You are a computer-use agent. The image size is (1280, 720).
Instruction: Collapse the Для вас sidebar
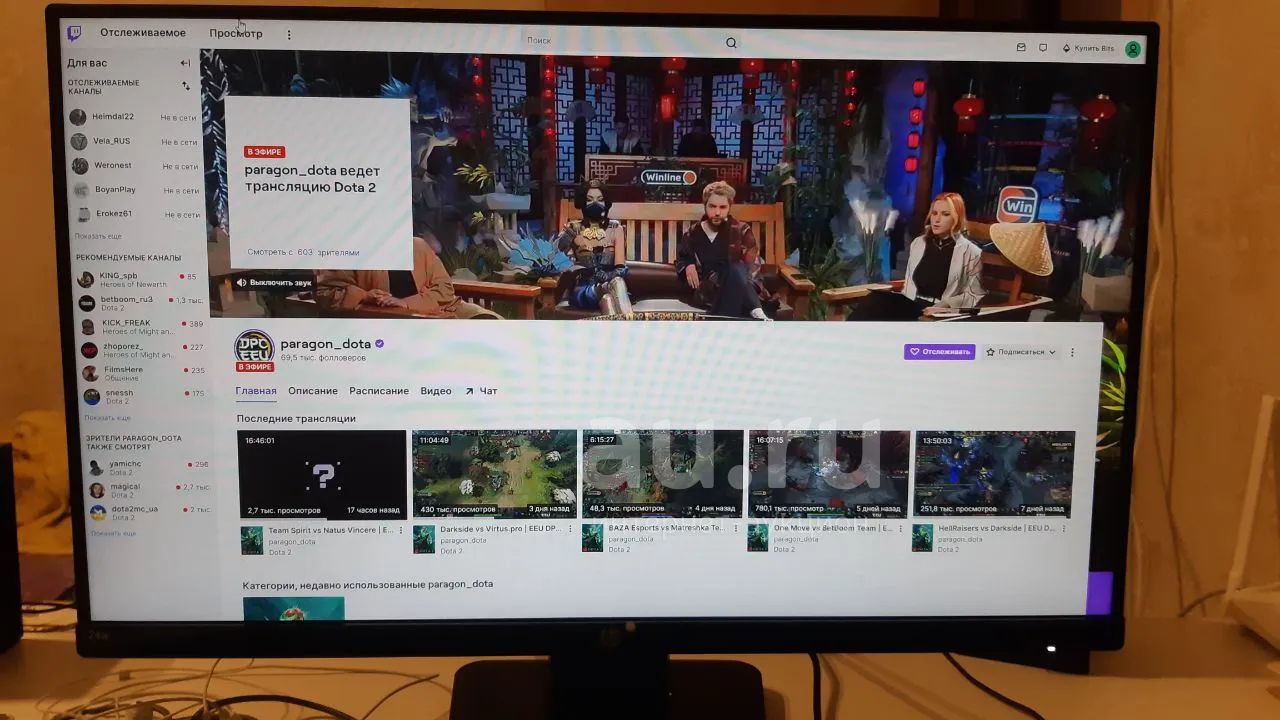coord(185,63)
